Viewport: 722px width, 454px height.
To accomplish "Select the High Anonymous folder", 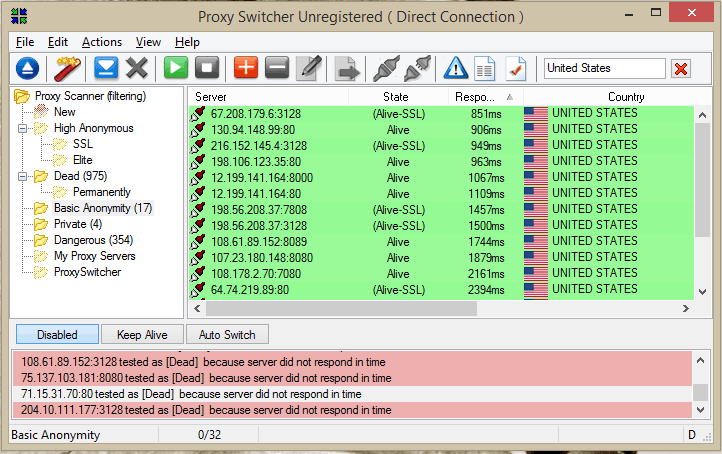I will click(x=93, y=128).
